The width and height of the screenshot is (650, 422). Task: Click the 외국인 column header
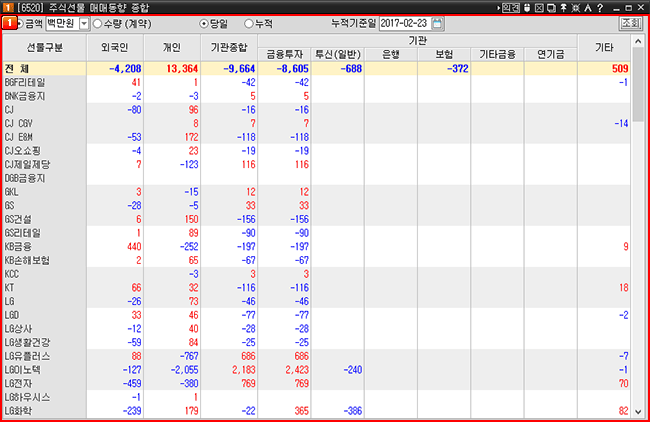[x=115, y=48]
